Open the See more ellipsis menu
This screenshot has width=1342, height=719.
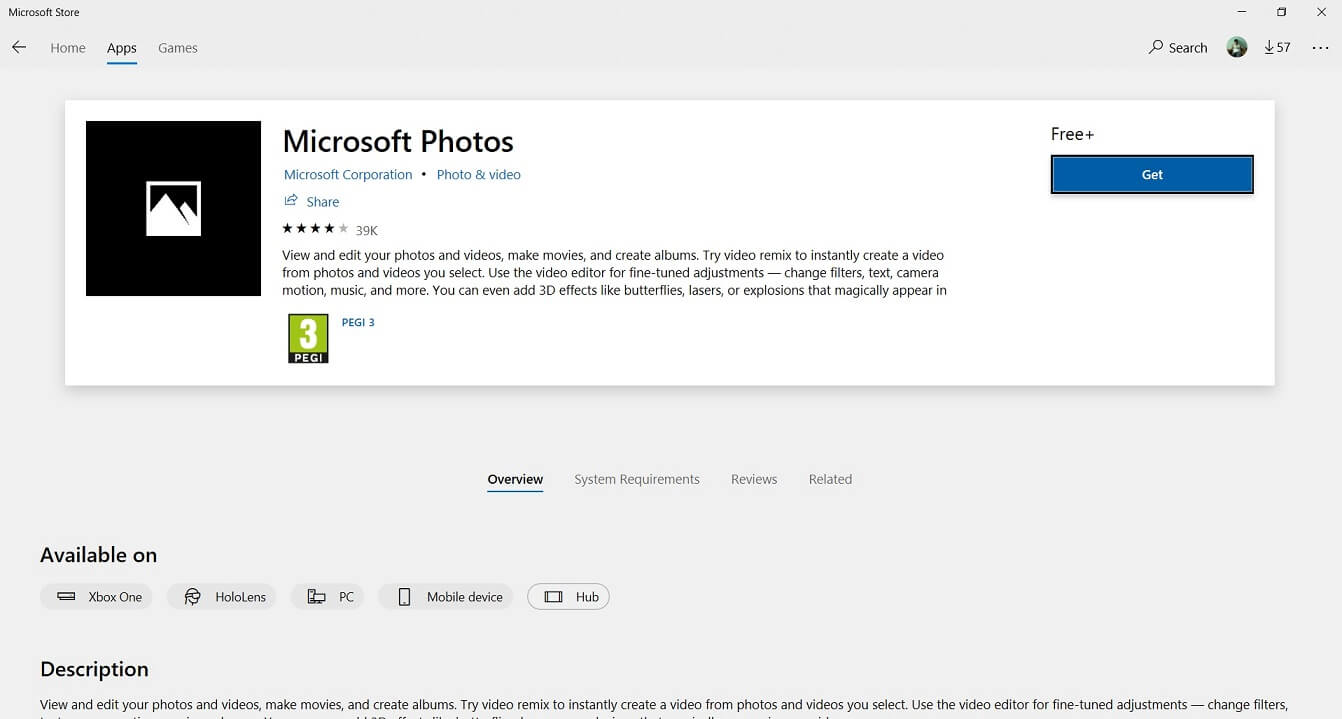[x=1320, y=48]
